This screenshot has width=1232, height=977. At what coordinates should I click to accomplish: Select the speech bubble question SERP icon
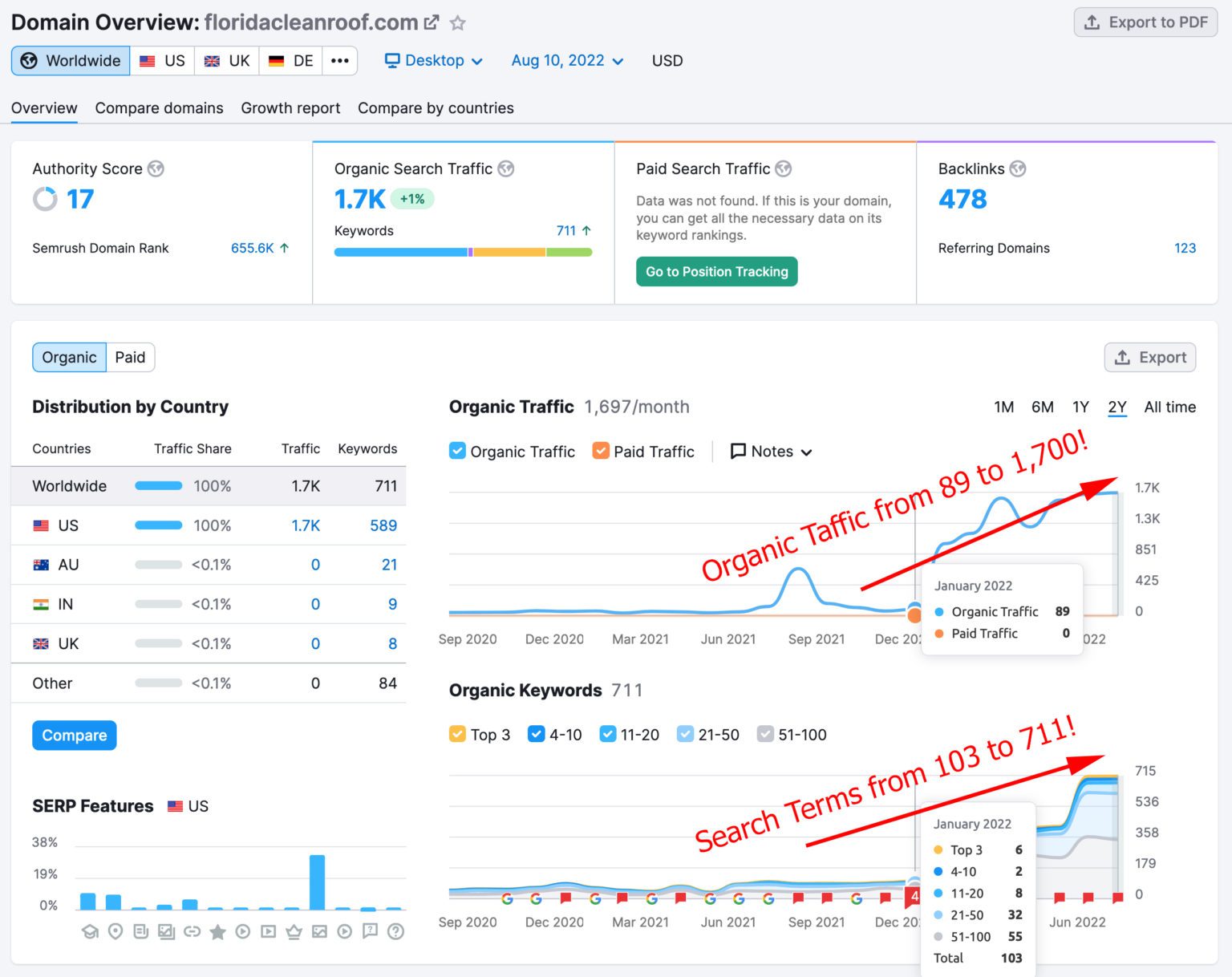click(x=370, y=931)
